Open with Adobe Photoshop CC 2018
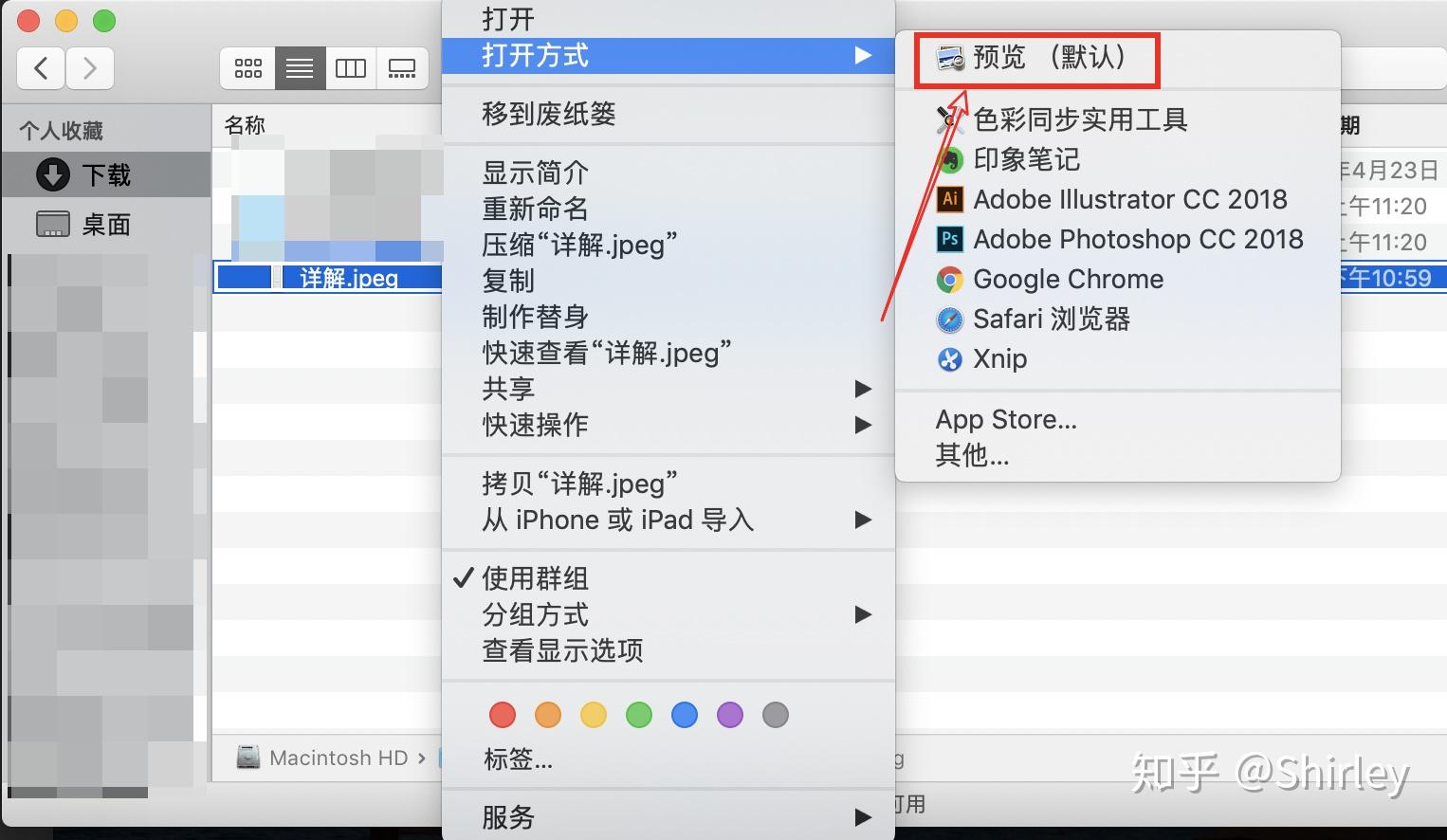This screenshot has width=1447, height=840. 1118,239
